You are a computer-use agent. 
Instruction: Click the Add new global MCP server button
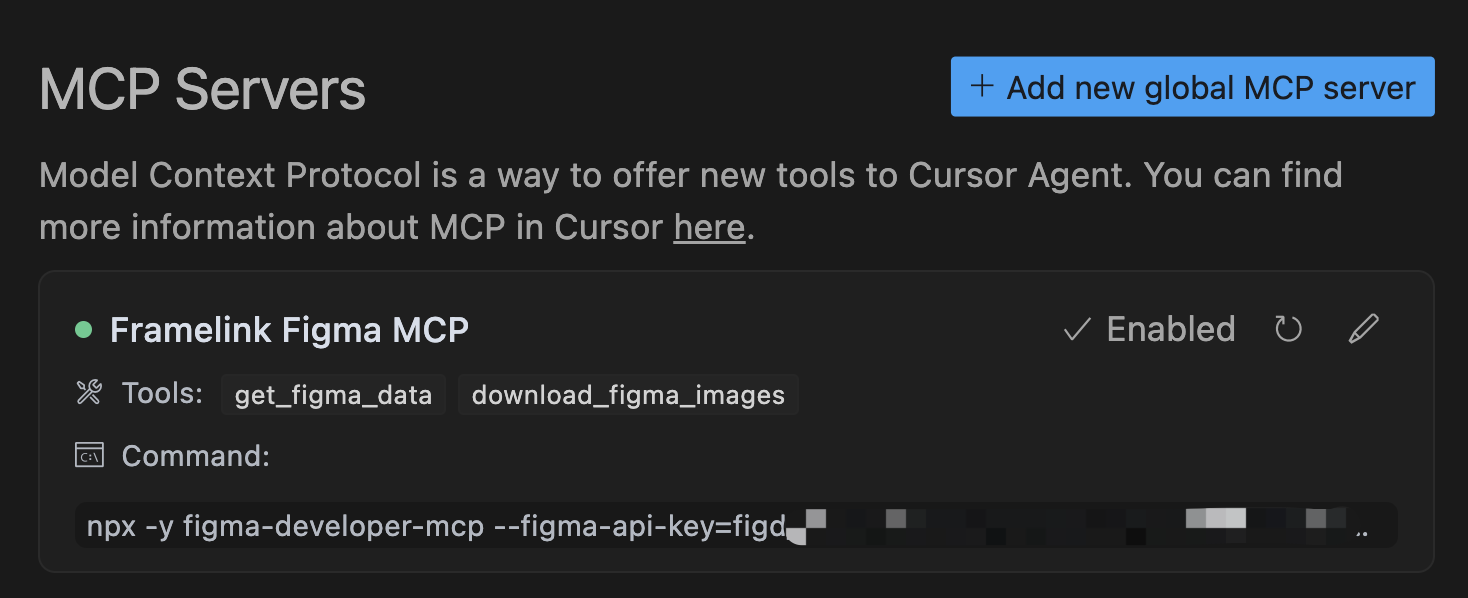[x=1192, y=87]
